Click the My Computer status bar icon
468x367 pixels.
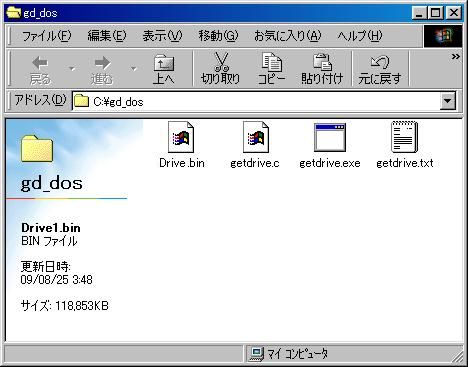click(256, 354)
